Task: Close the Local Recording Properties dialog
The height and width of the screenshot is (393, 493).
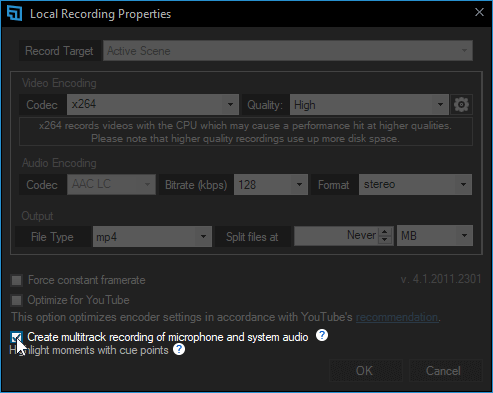Action: click(479, 12)
